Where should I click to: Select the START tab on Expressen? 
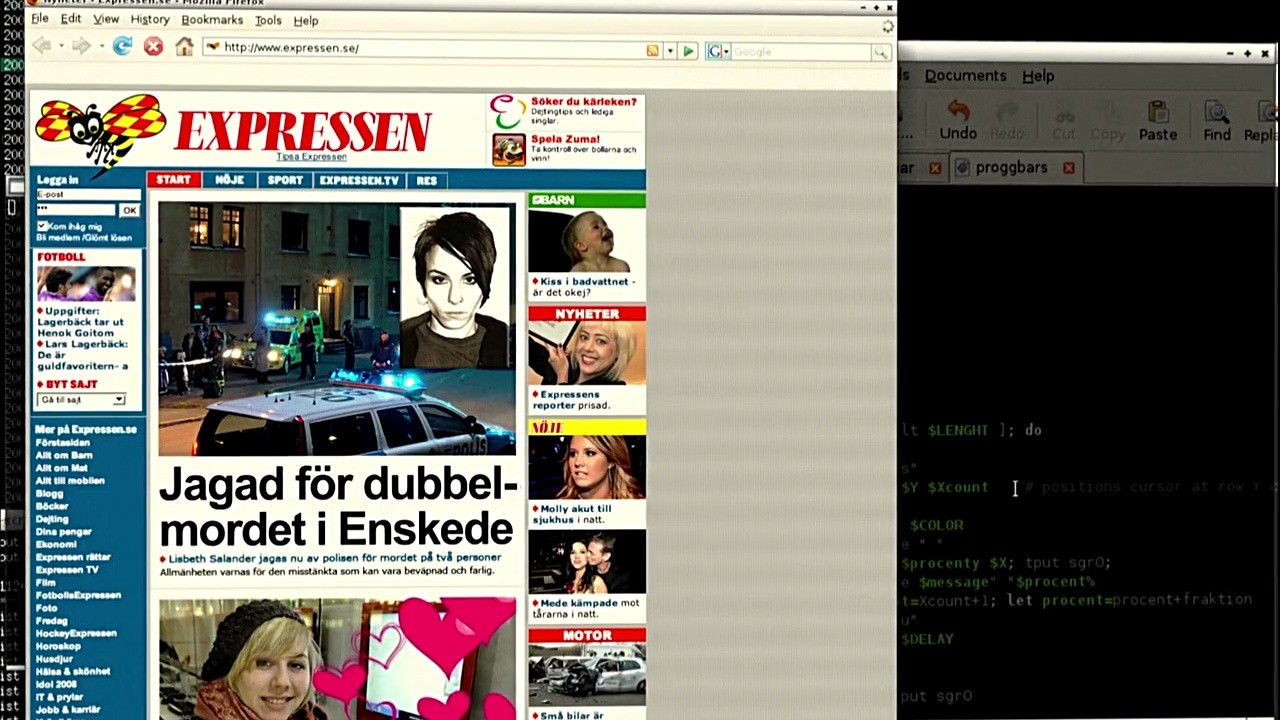pos(173,180)
